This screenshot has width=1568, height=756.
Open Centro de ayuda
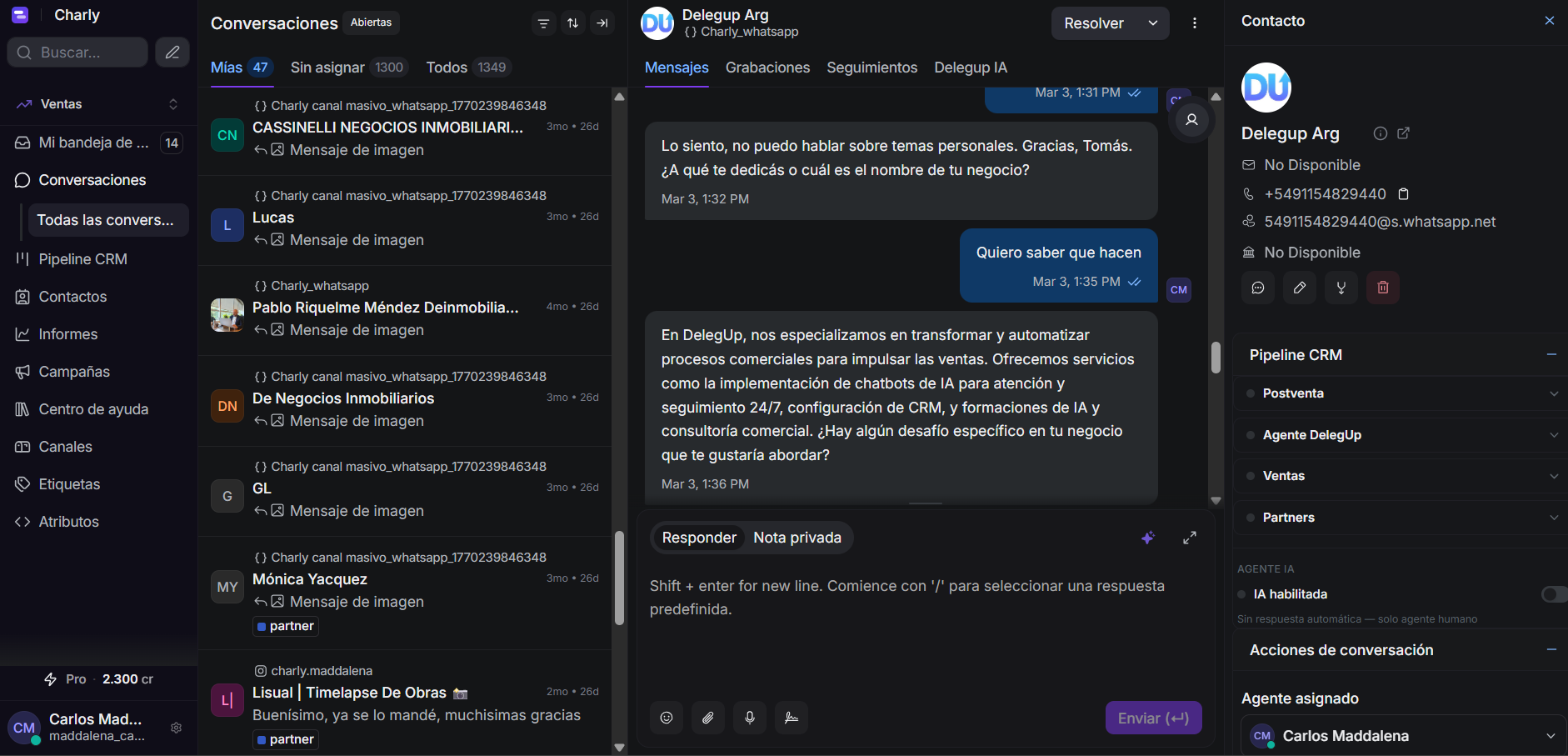coord(98,409)
